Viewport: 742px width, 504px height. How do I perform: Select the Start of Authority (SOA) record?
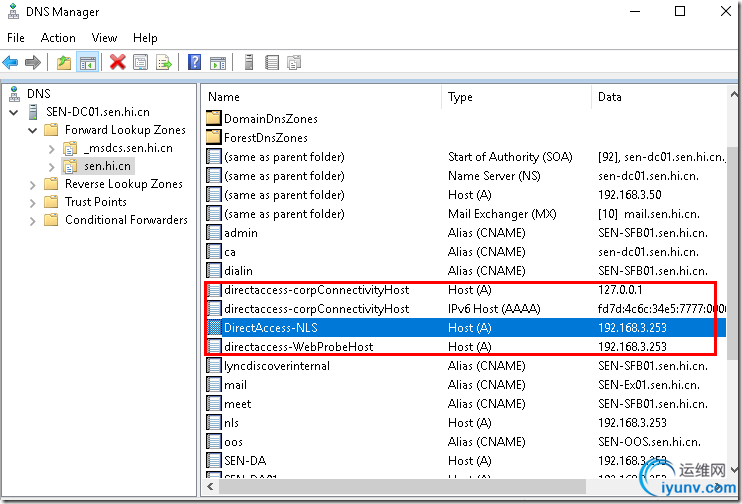[466, 157]
